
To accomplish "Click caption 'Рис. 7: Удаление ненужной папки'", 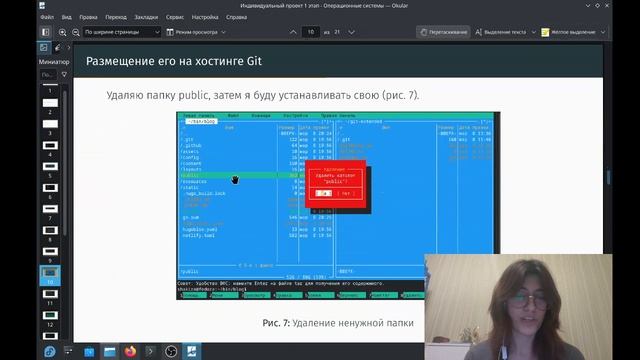I will (338, 323).
